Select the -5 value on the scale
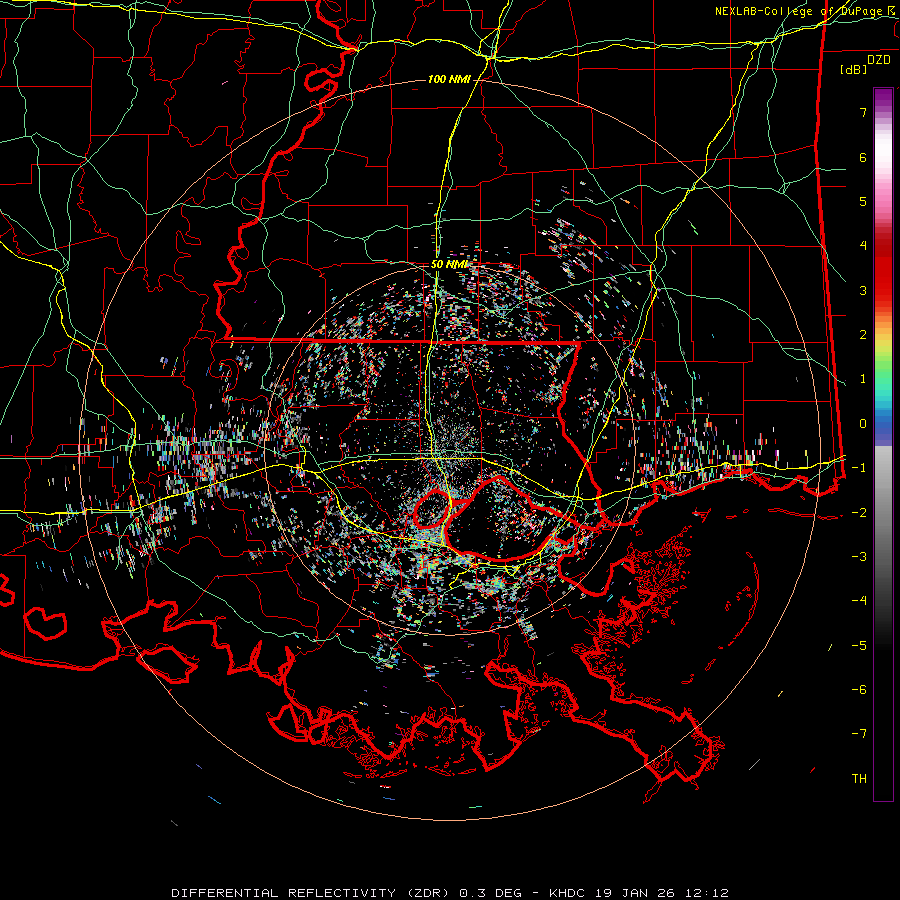This screenshot has height=900, width=900. click(x=859, y=646)
